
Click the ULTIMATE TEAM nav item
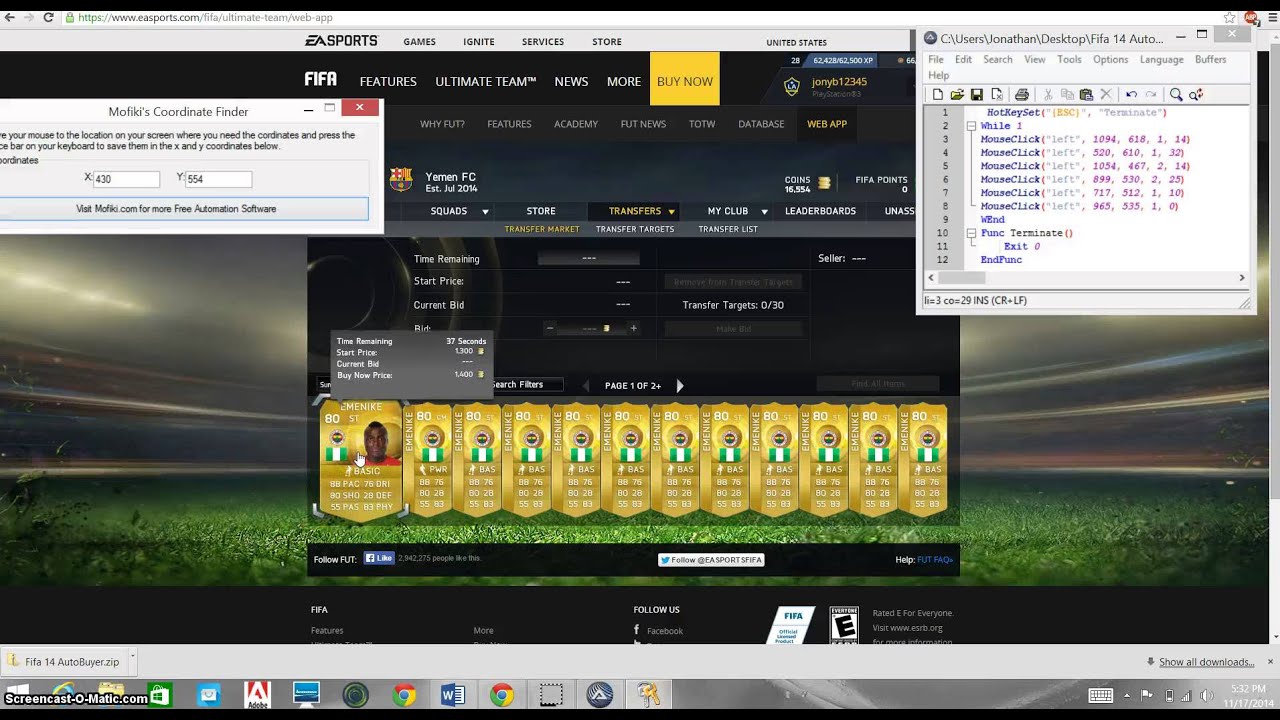tap(486, 81)
